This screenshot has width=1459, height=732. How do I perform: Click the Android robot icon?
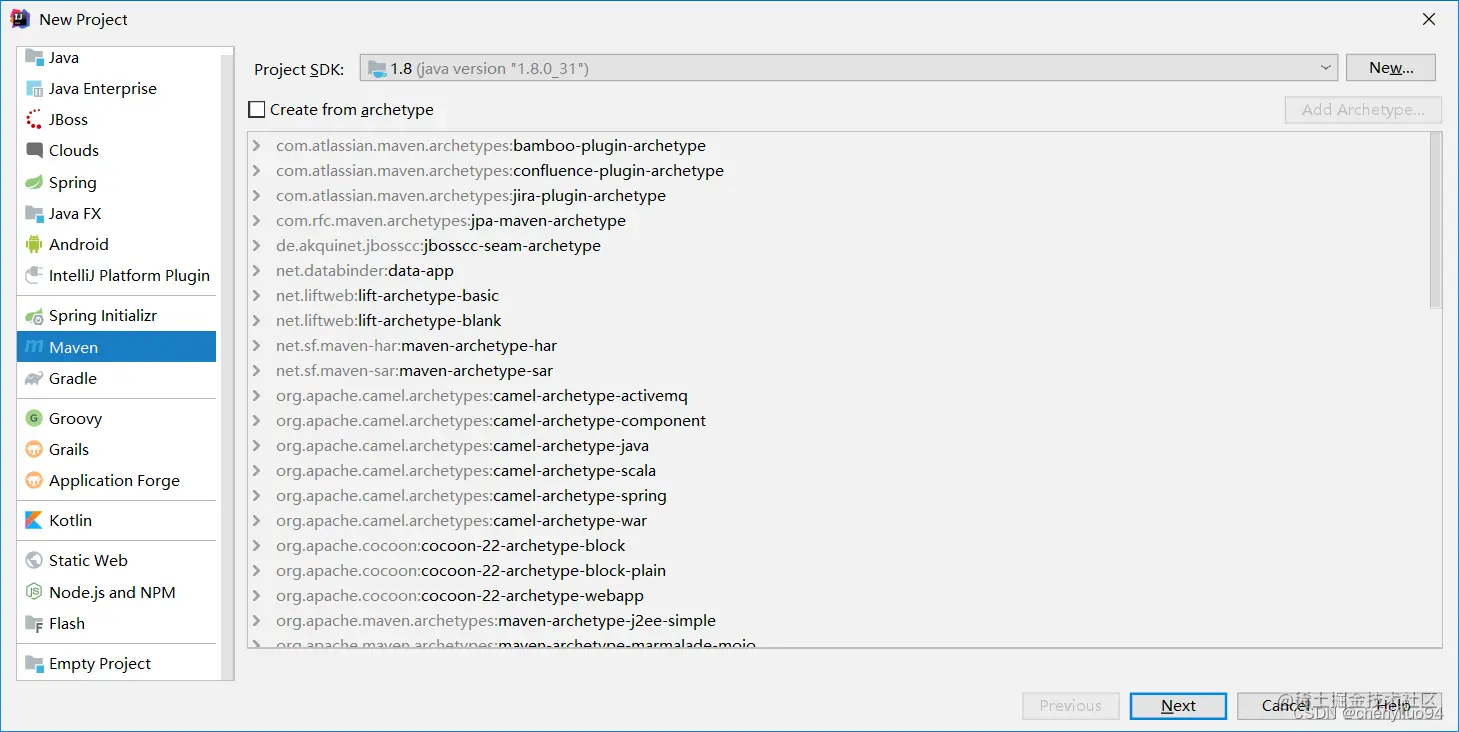(35, 244)
